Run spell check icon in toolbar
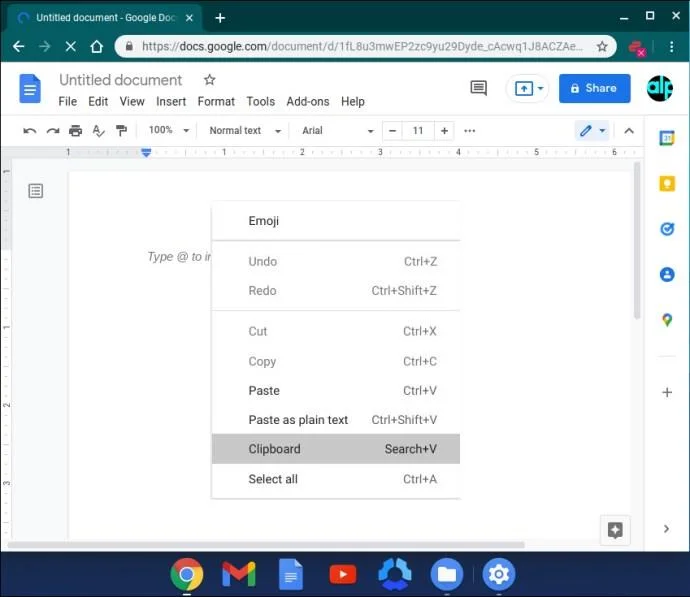The image size is (690, 597). 98,131
